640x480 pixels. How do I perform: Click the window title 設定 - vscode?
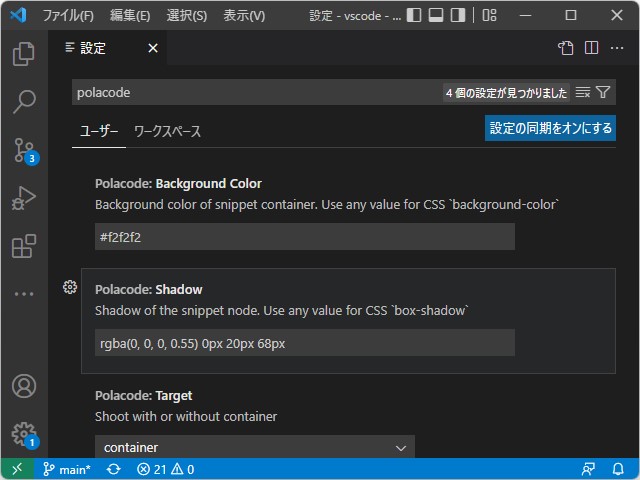pos(355,16)
